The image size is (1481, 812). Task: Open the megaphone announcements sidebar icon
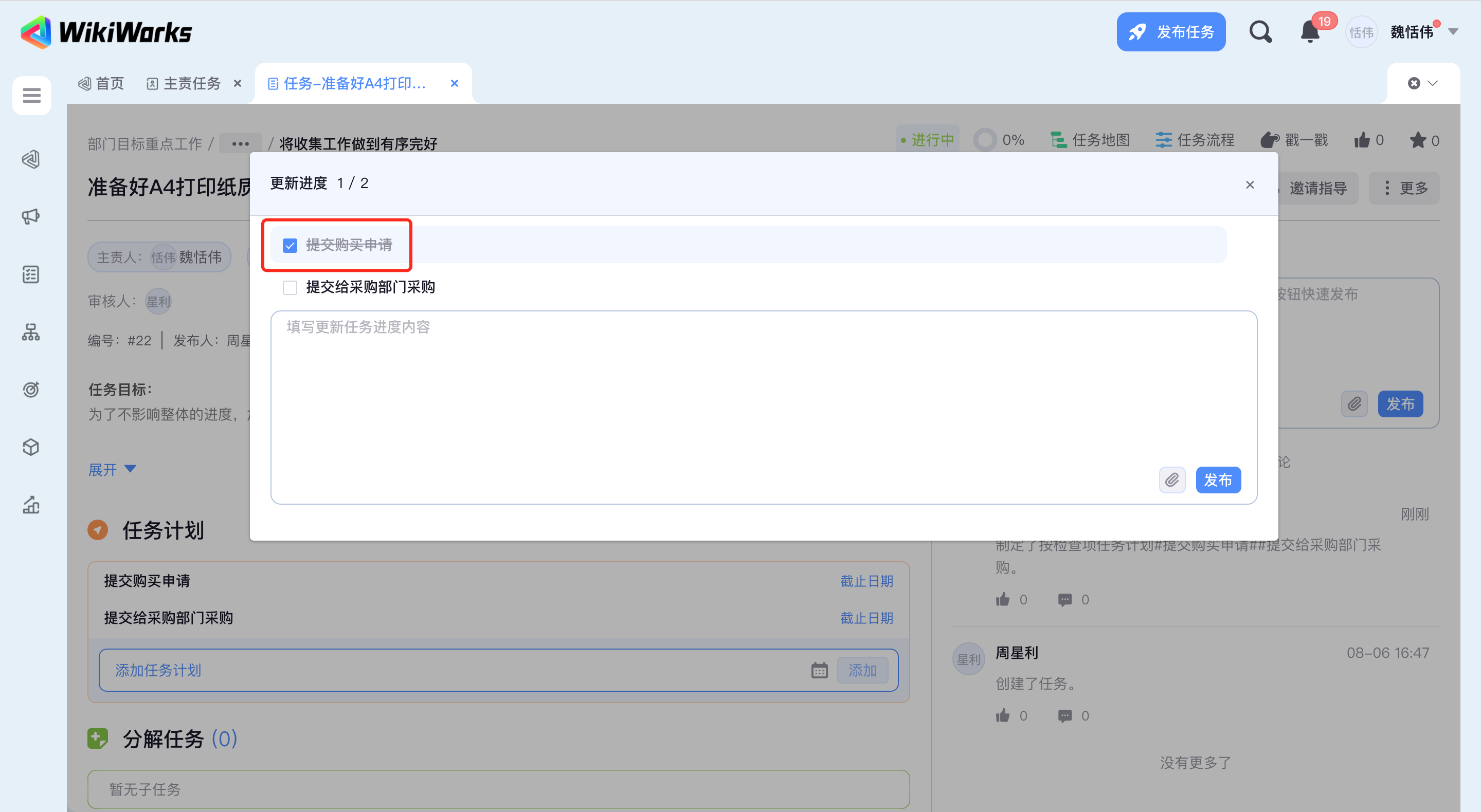tap(31, 217)
